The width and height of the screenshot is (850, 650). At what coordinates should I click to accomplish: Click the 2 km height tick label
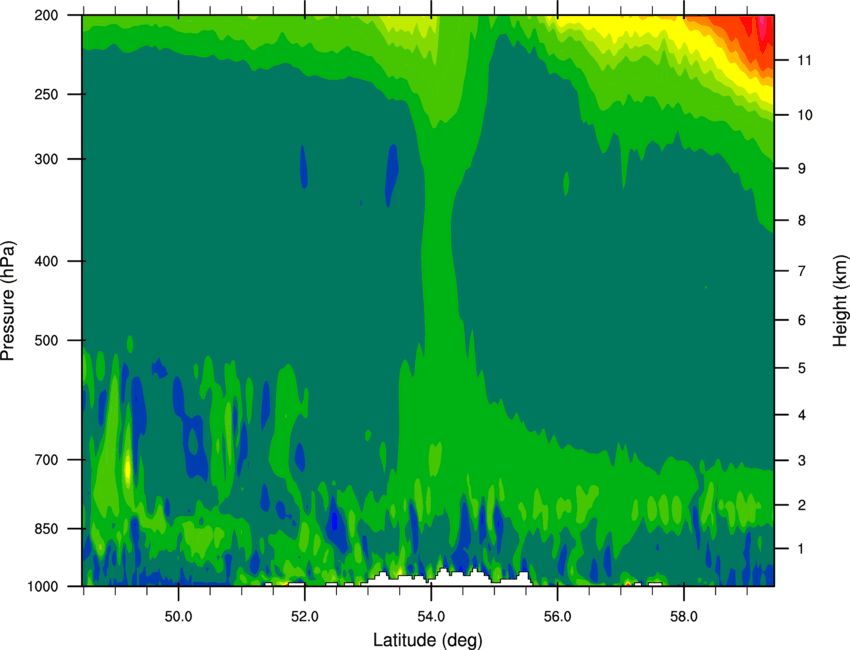point(802,505)
